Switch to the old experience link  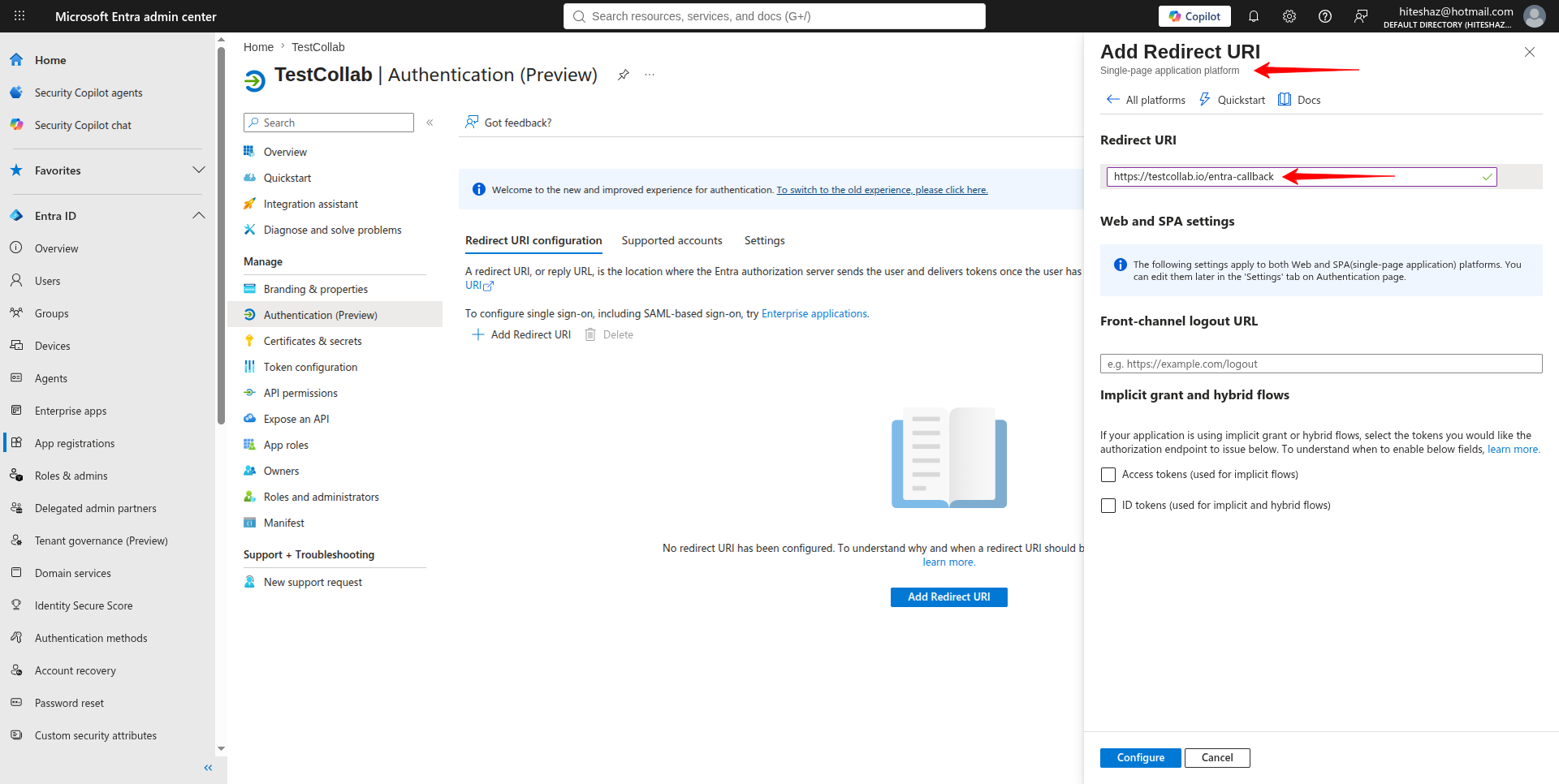tap(882, 190)
